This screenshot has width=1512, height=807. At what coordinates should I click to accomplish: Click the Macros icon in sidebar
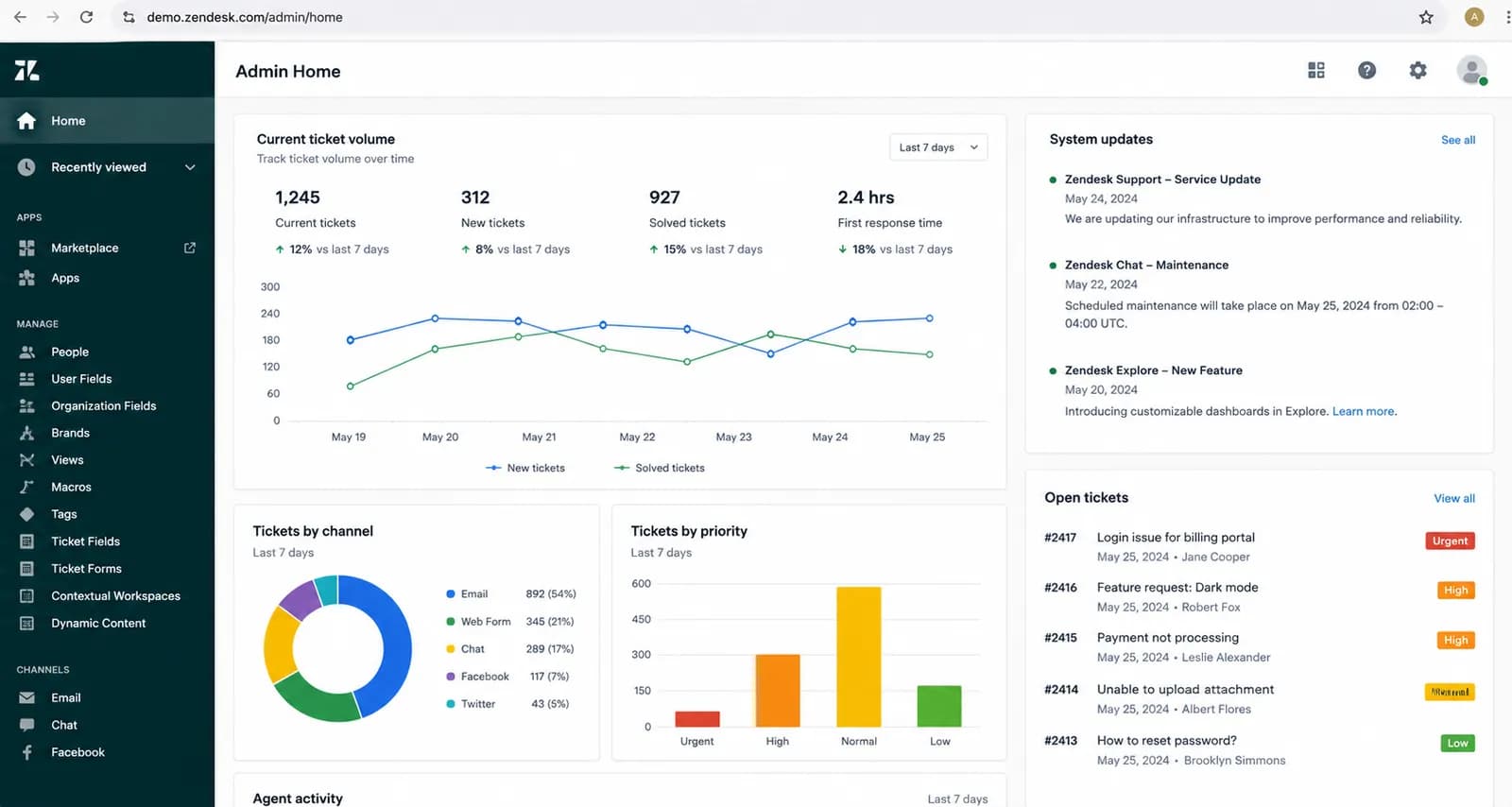pos(26,488)
